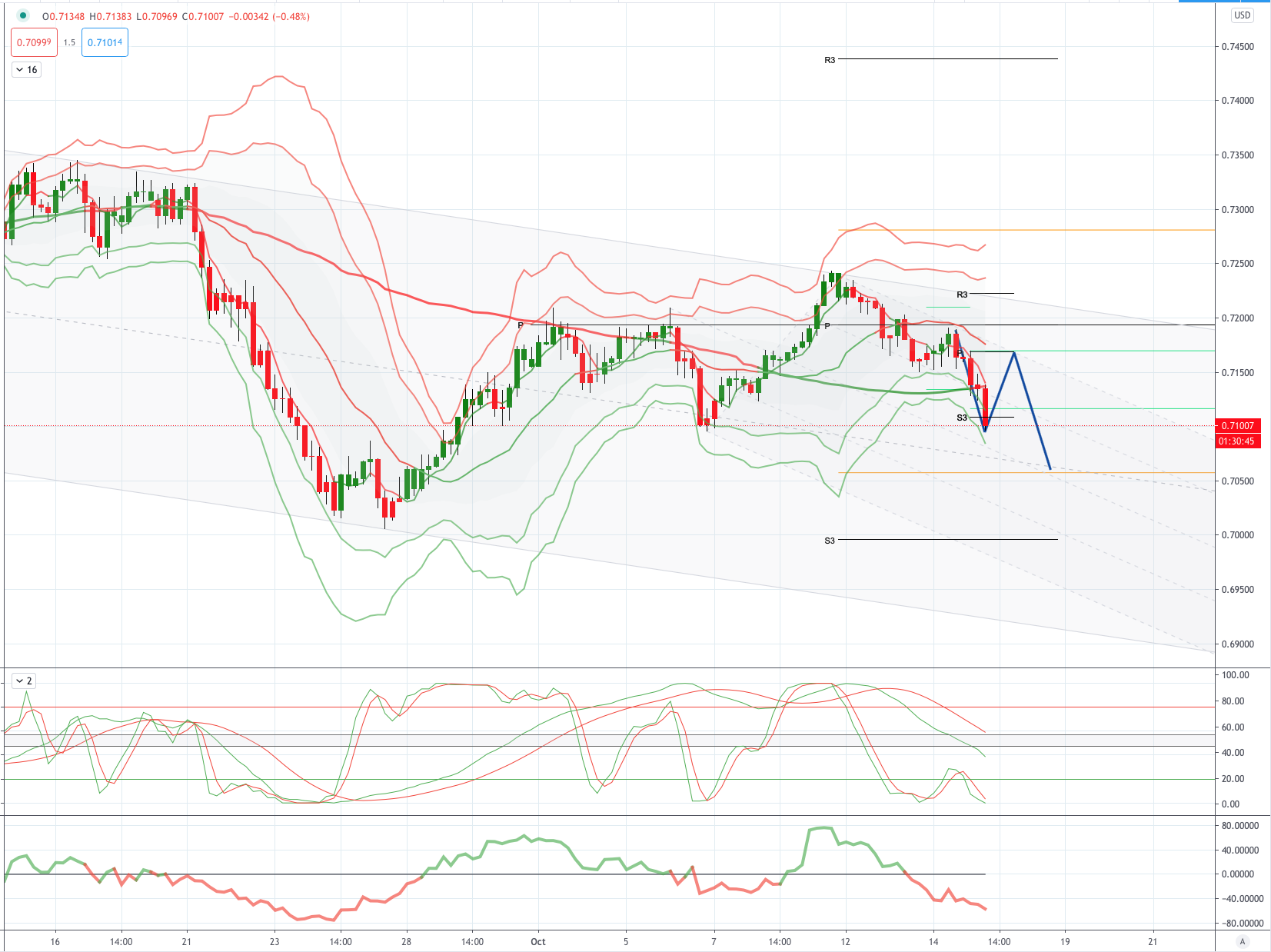Toggle auto scale with the A button

pyautogui.click(x=1242, y=941)
